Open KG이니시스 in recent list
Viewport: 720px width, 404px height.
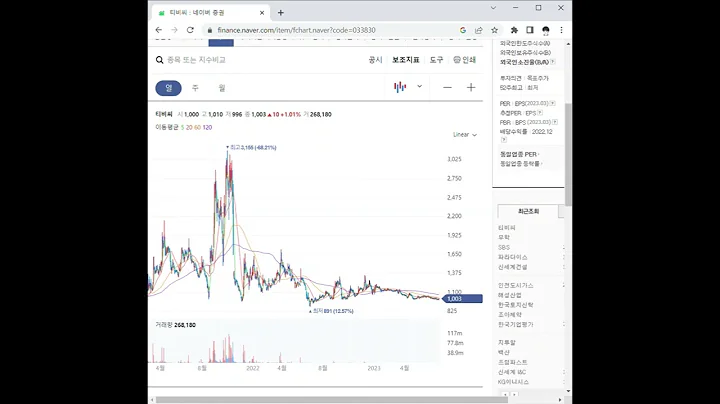513,382
